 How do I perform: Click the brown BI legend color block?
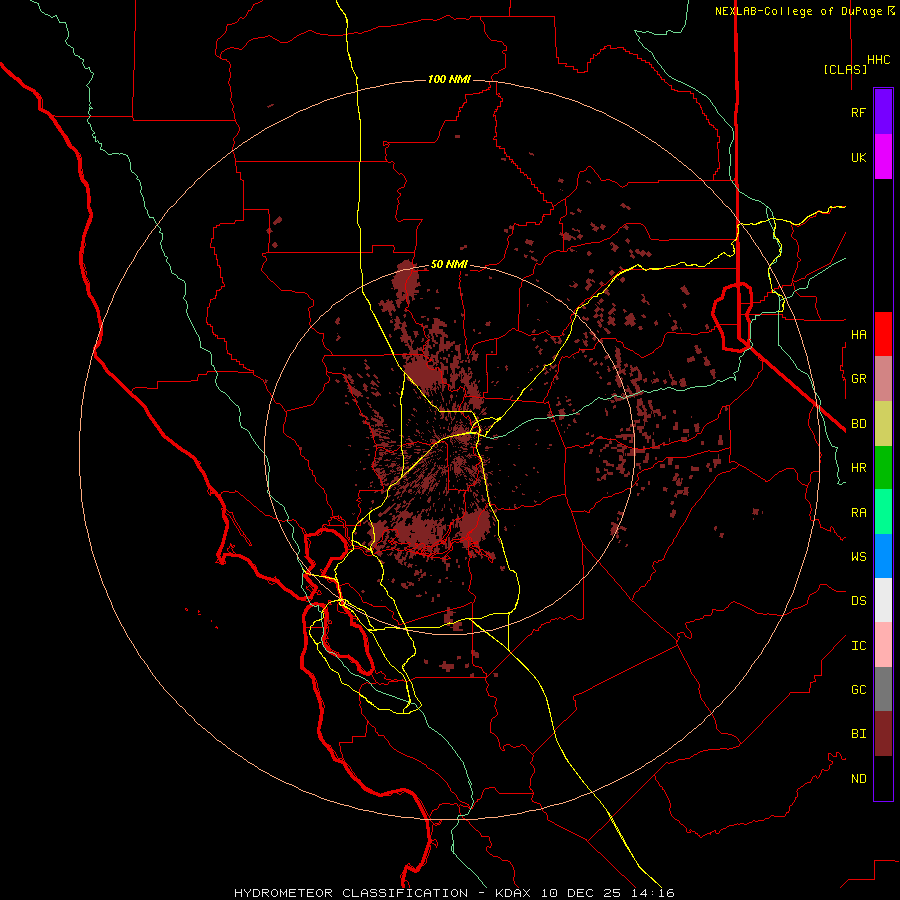(x=883, y=734)
